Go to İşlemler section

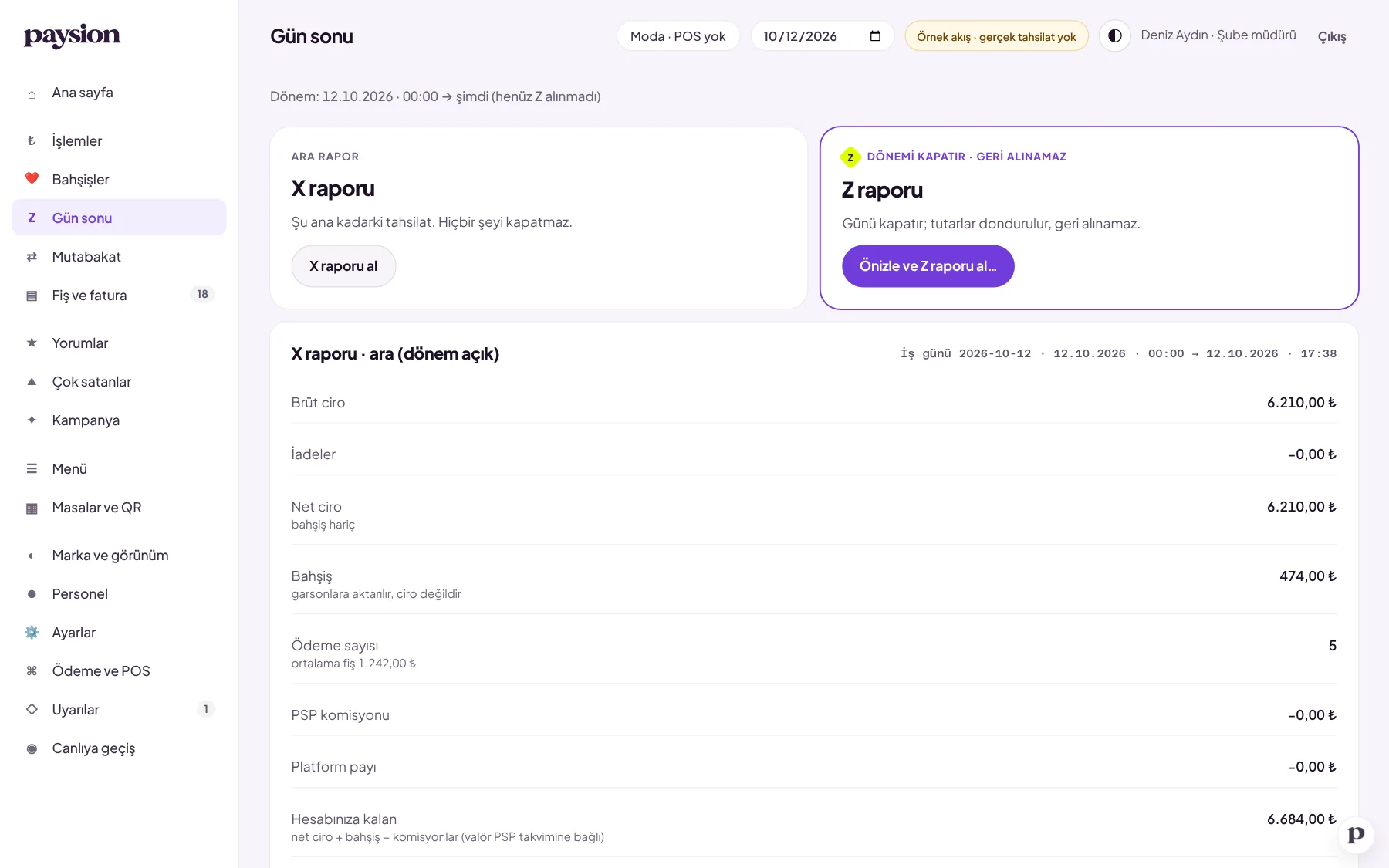pyautogui.click(x=119, y=140)
